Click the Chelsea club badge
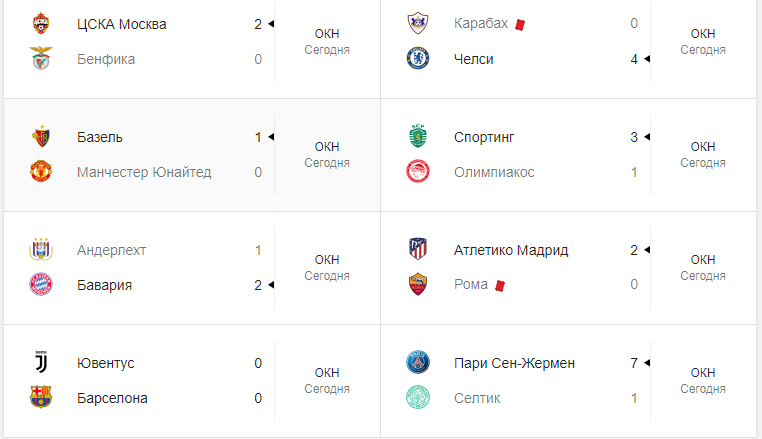The image size is (762, 439). pyautogui.click(x=417, y=59)
